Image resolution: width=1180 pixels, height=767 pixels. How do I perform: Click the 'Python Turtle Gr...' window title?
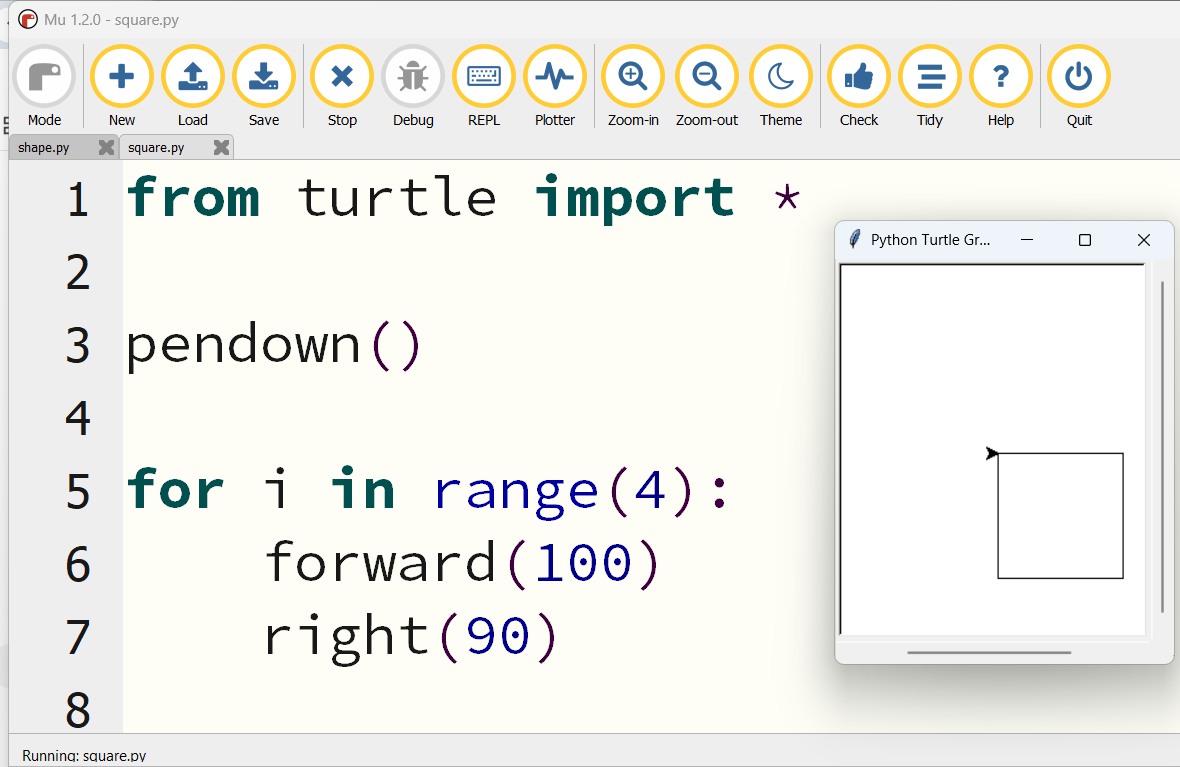coord(930,239)
